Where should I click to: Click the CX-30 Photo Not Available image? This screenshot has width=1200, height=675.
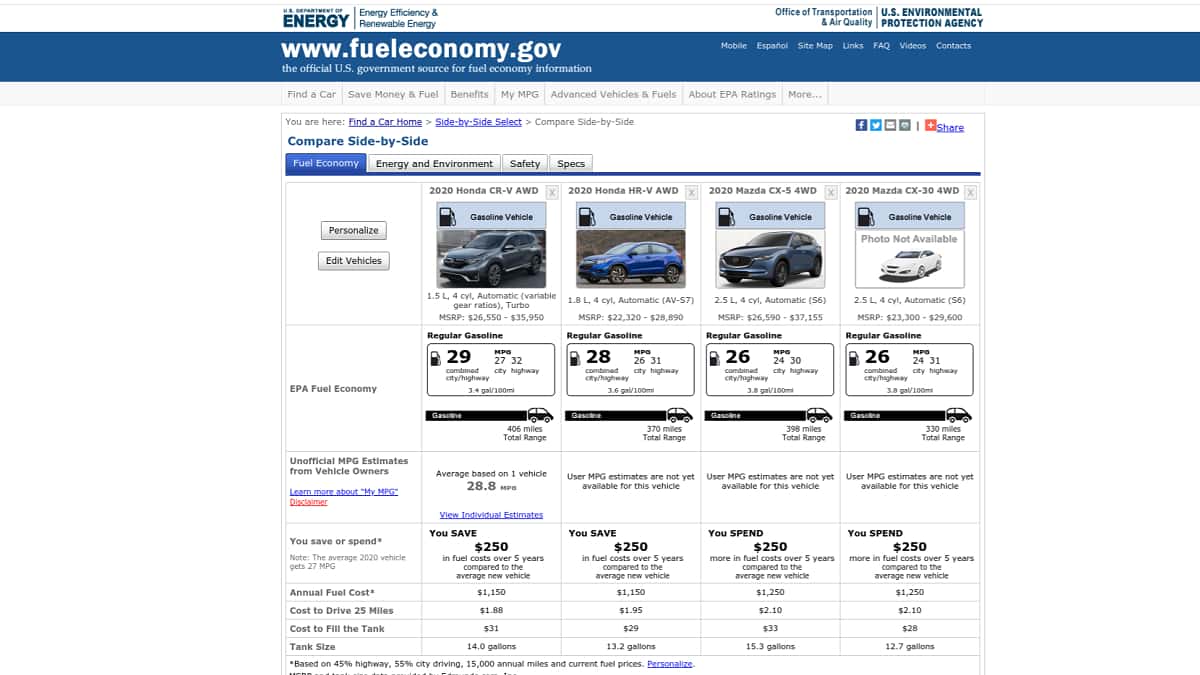(x=910, y=259)
